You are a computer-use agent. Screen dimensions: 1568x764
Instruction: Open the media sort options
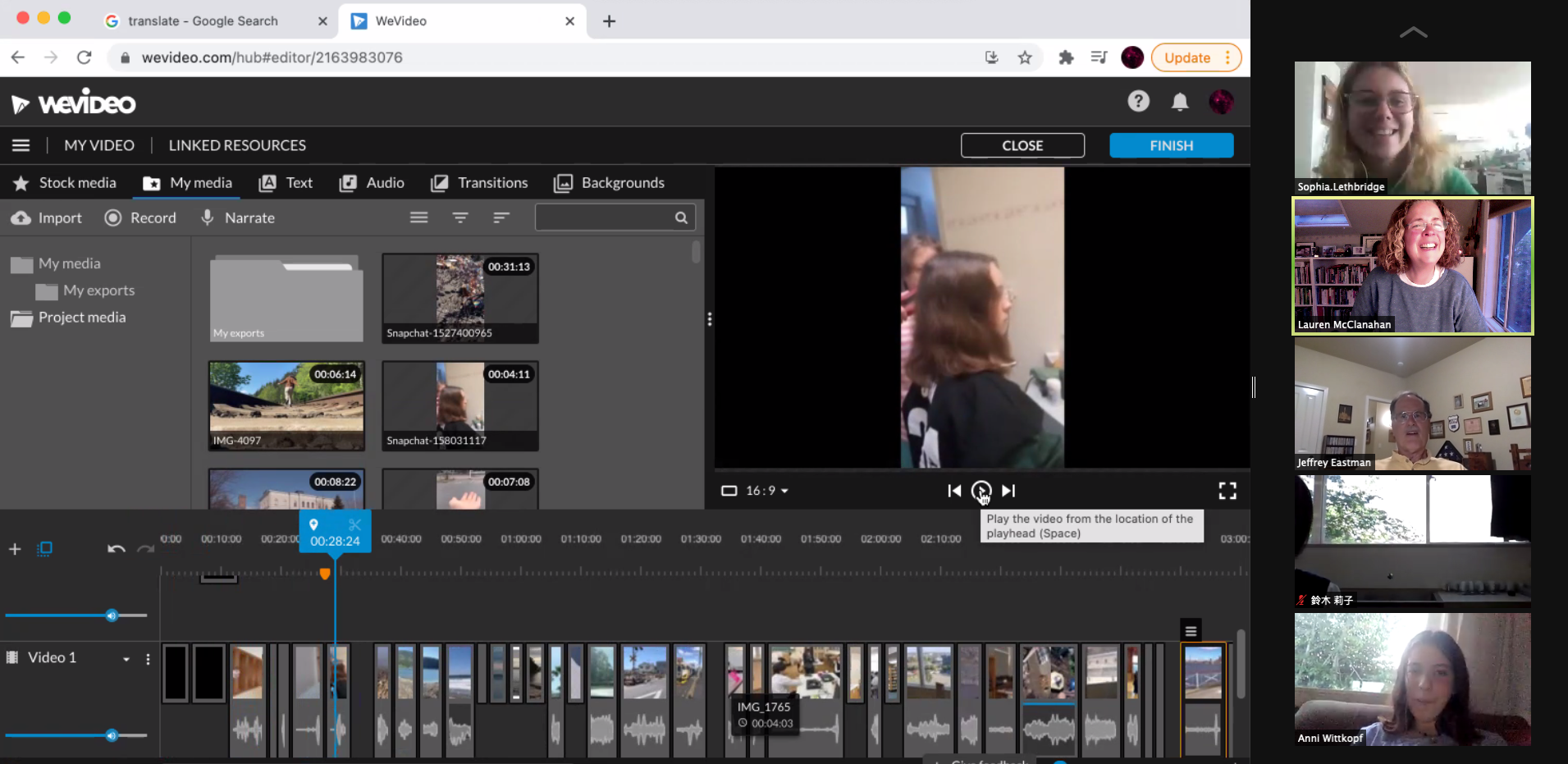point(501,217)
